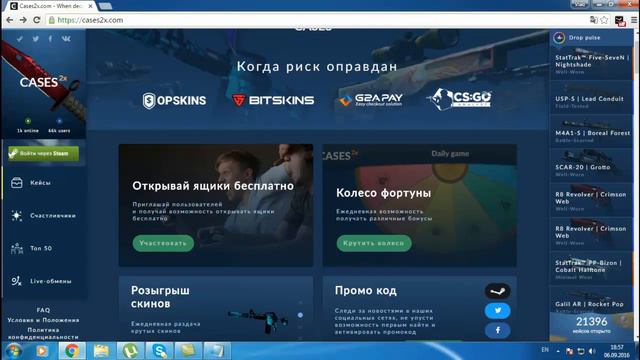Open the FAQ link
The width and height of the screenshot is (640, 360).
(x=43, y=310)
